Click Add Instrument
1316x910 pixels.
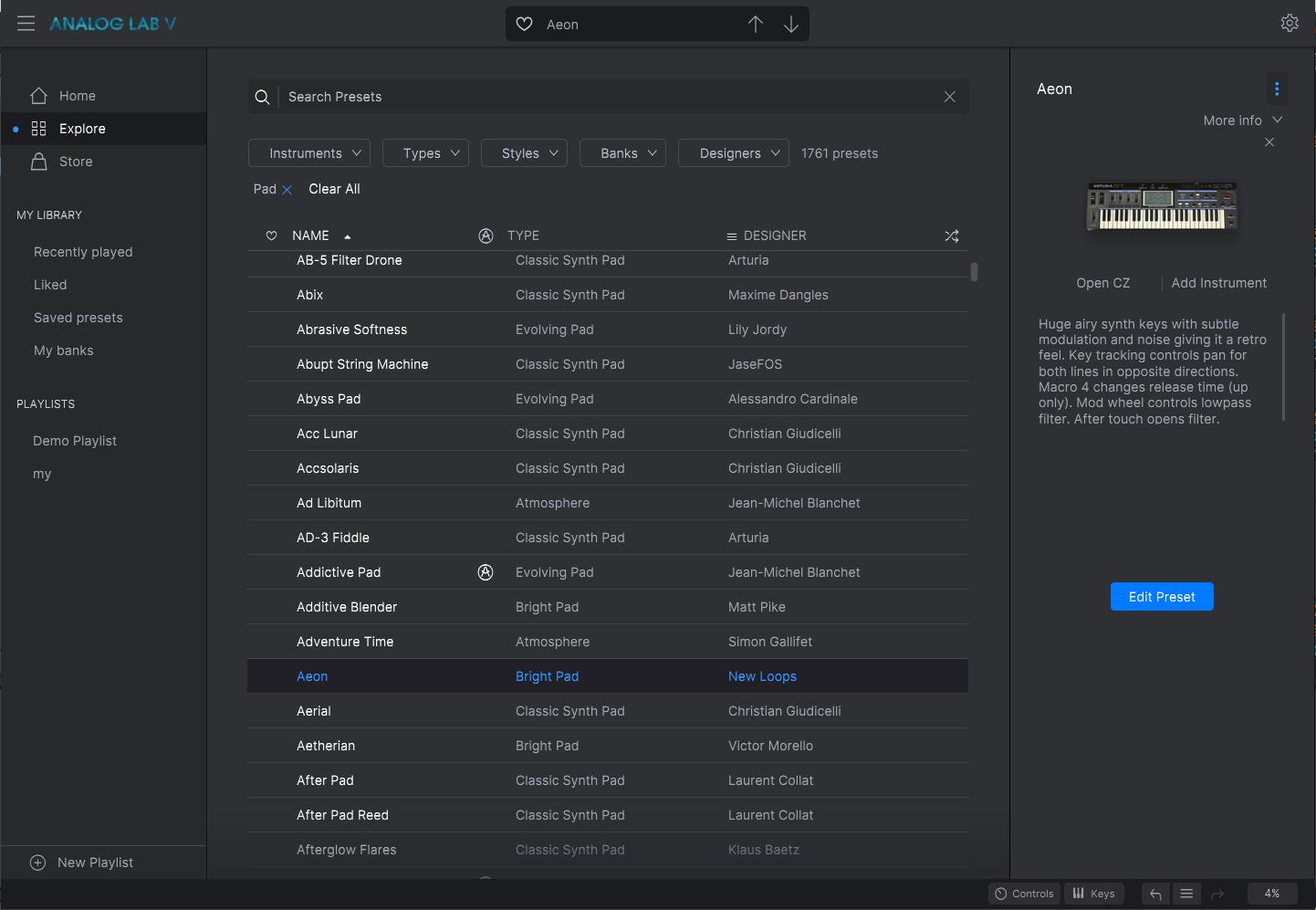(x=1218, y=283)
